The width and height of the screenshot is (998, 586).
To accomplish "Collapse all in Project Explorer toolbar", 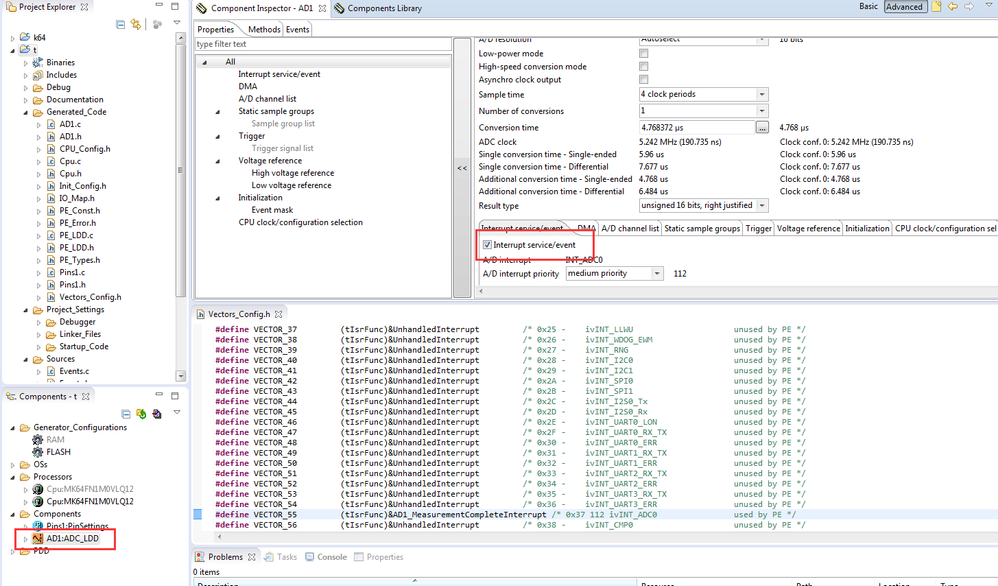I will coord(120,24).
